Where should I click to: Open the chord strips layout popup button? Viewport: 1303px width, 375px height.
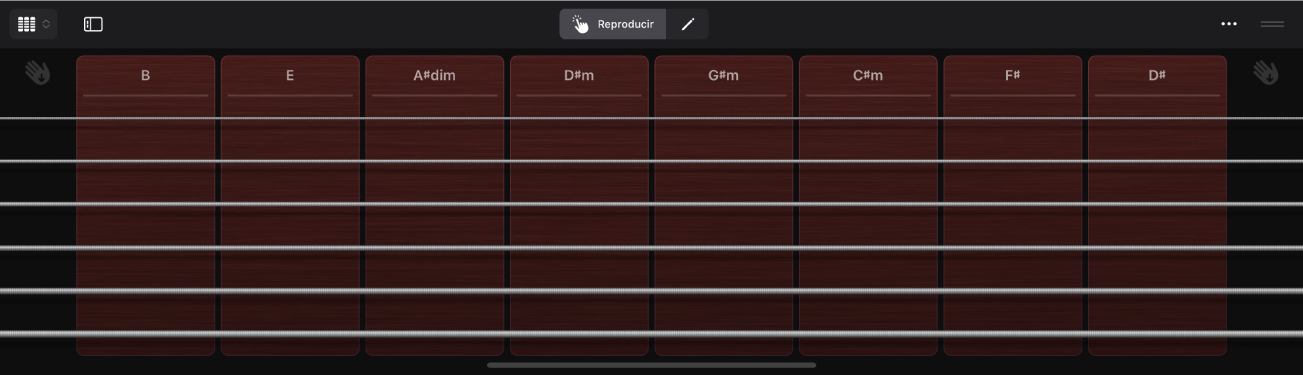coord(33,24)
